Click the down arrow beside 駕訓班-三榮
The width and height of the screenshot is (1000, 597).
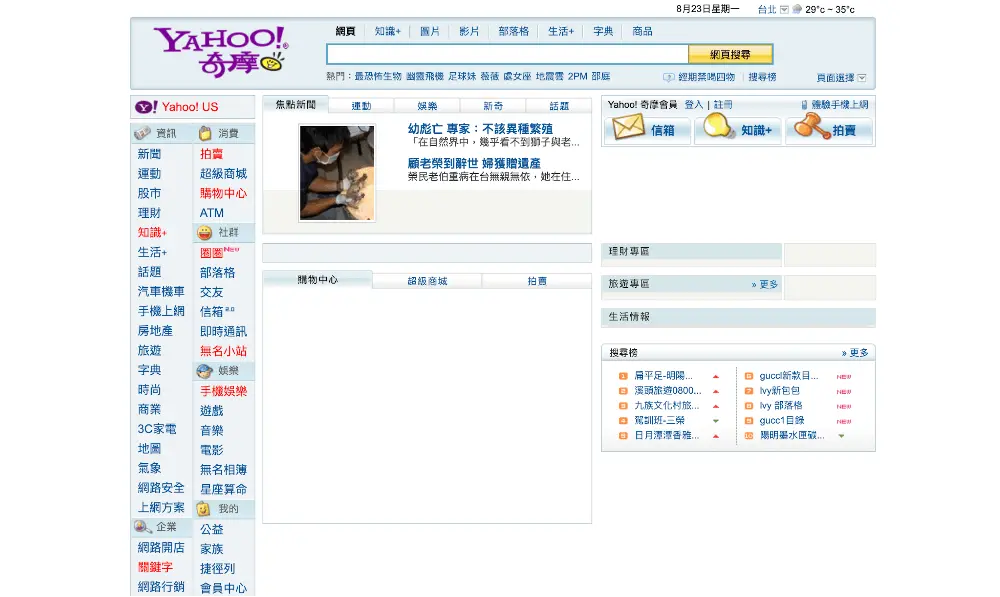716,421
